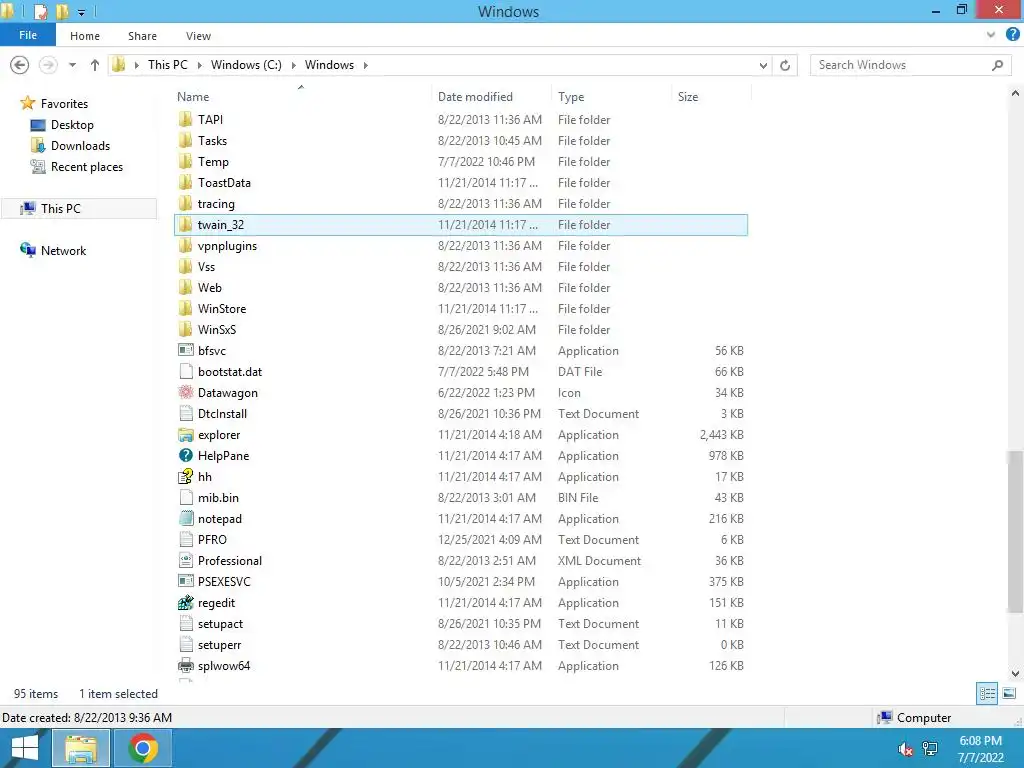Expand breadcrumb arrow after This PC
Image resolution: width=1024 pixels, height=768 pixels.
199,65
